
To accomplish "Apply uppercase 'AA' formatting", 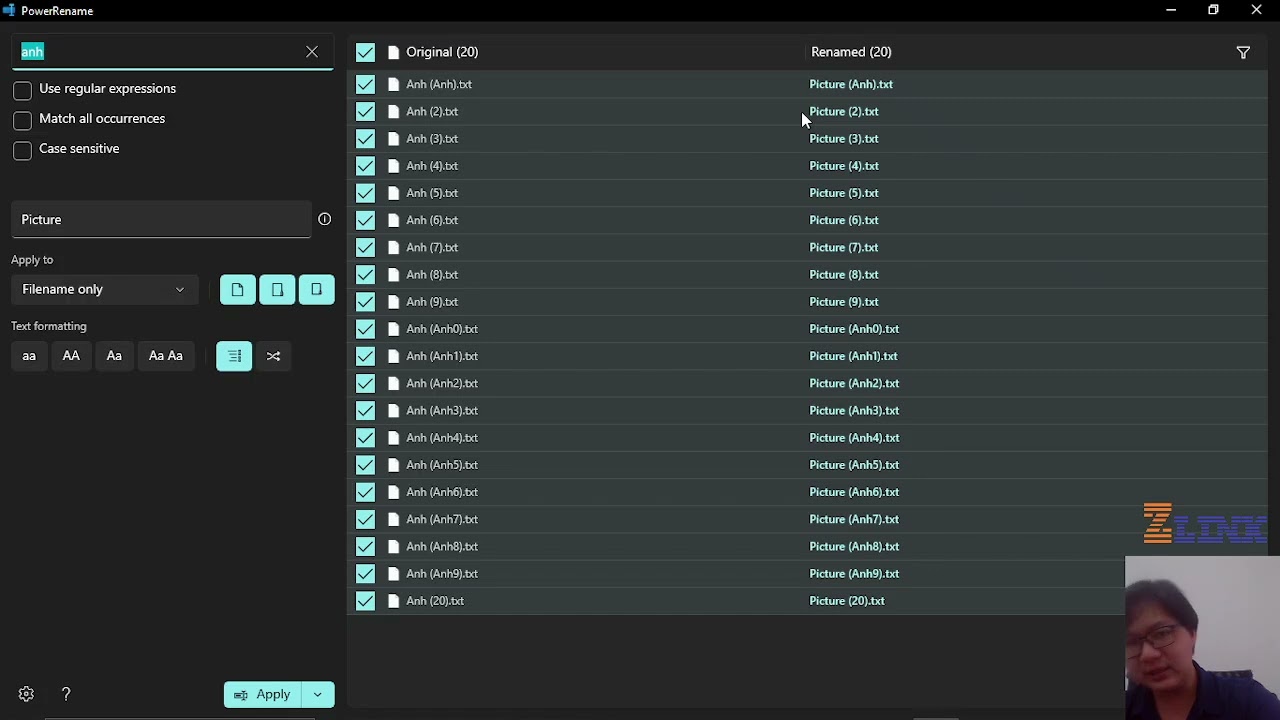I will click(71, 356).
